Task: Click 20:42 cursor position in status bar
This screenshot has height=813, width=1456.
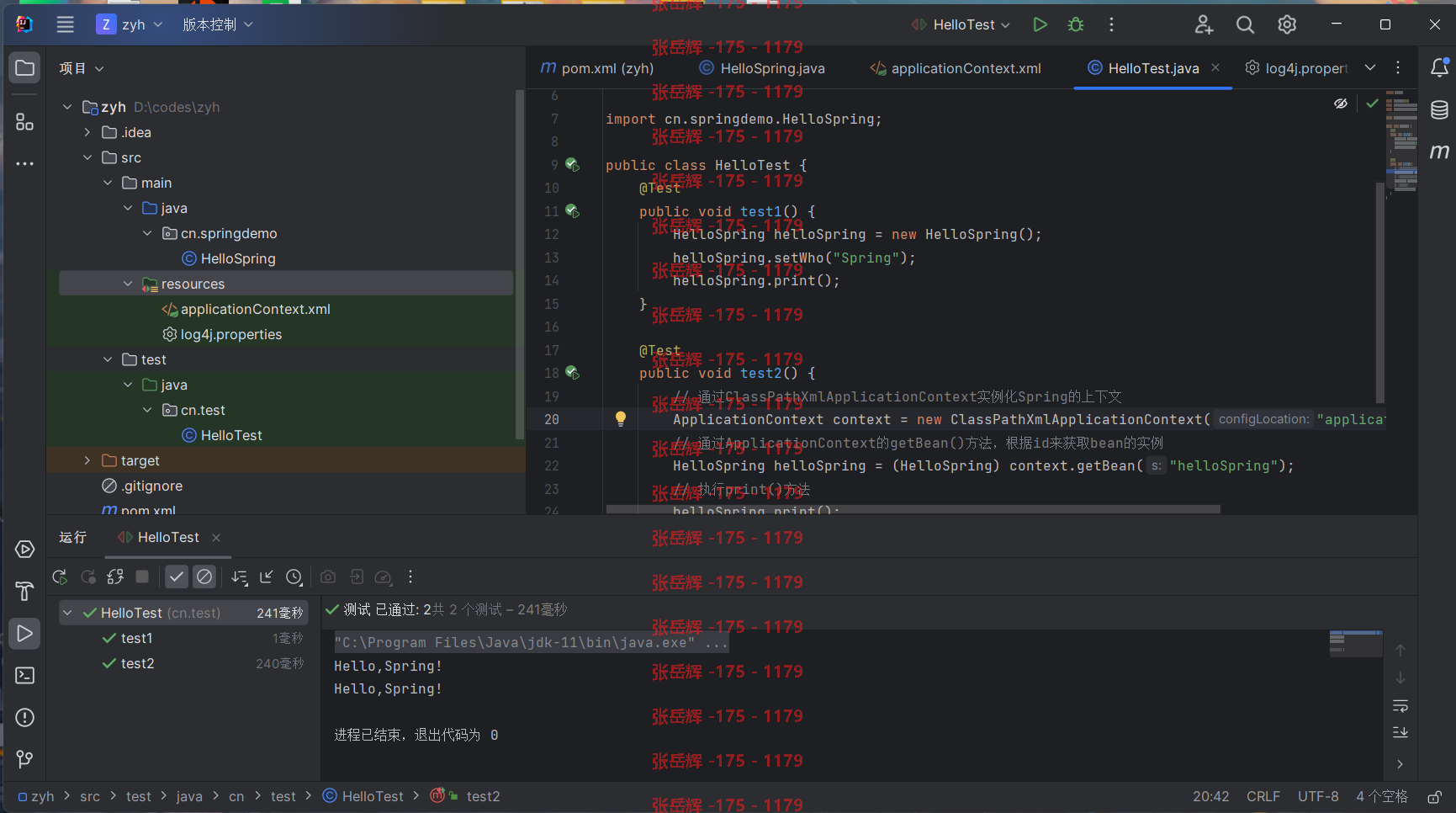Action: click(x=1210, y=796)
